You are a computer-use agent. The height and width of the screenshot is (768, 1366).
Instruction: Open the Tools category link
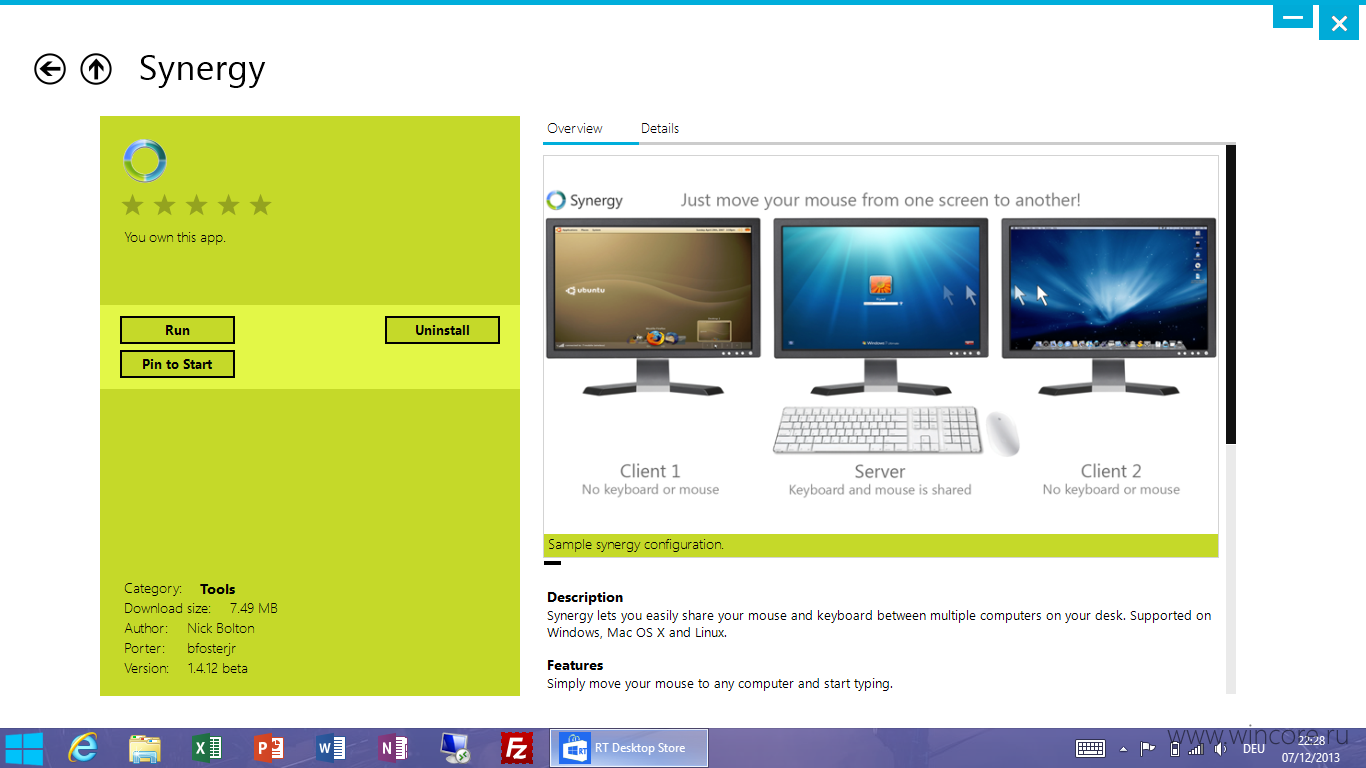[x=217, y=589]
